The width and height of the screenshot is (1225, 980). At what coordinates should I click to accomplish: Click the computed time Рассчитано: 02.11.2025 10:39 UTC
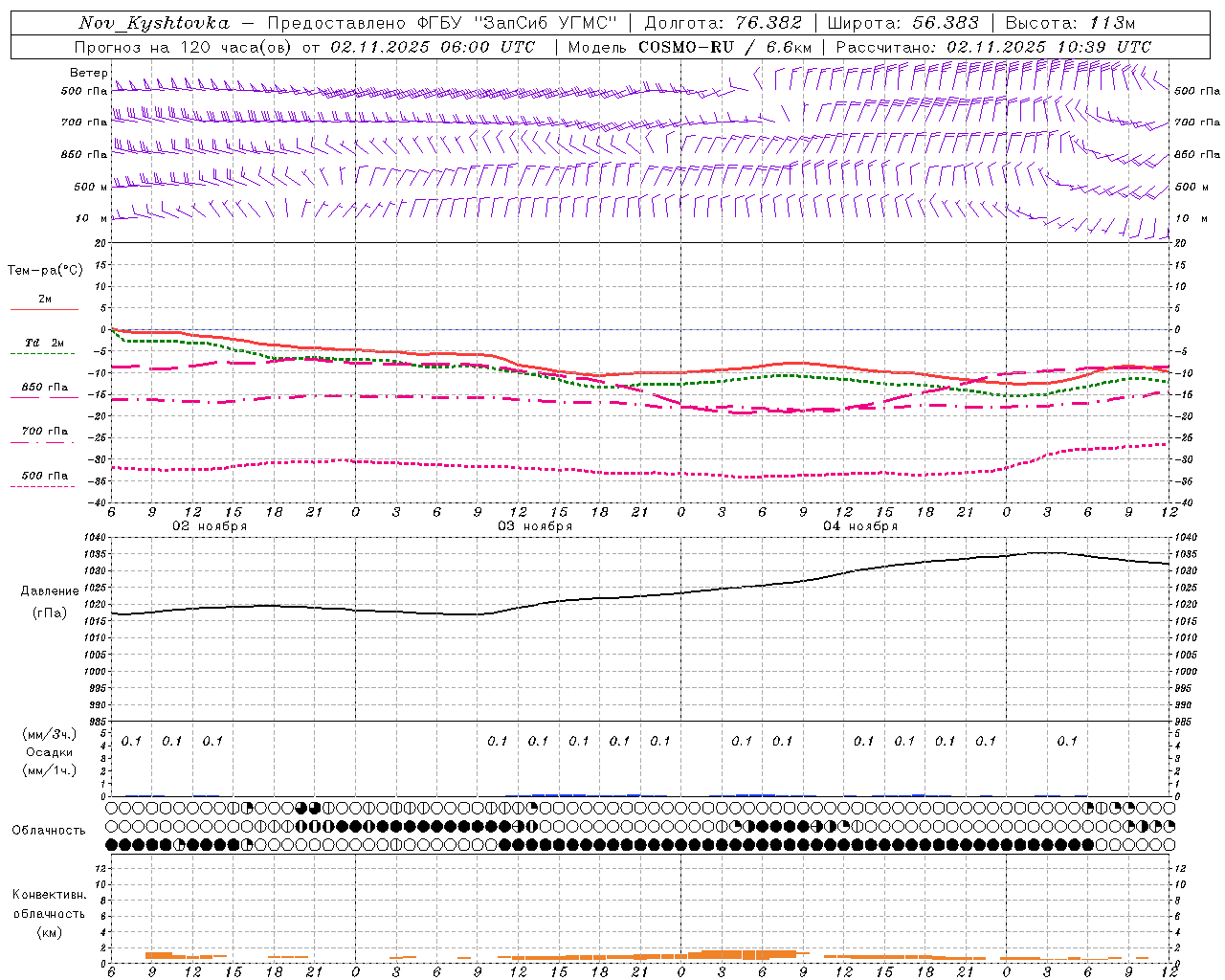(x=993, y=47)
